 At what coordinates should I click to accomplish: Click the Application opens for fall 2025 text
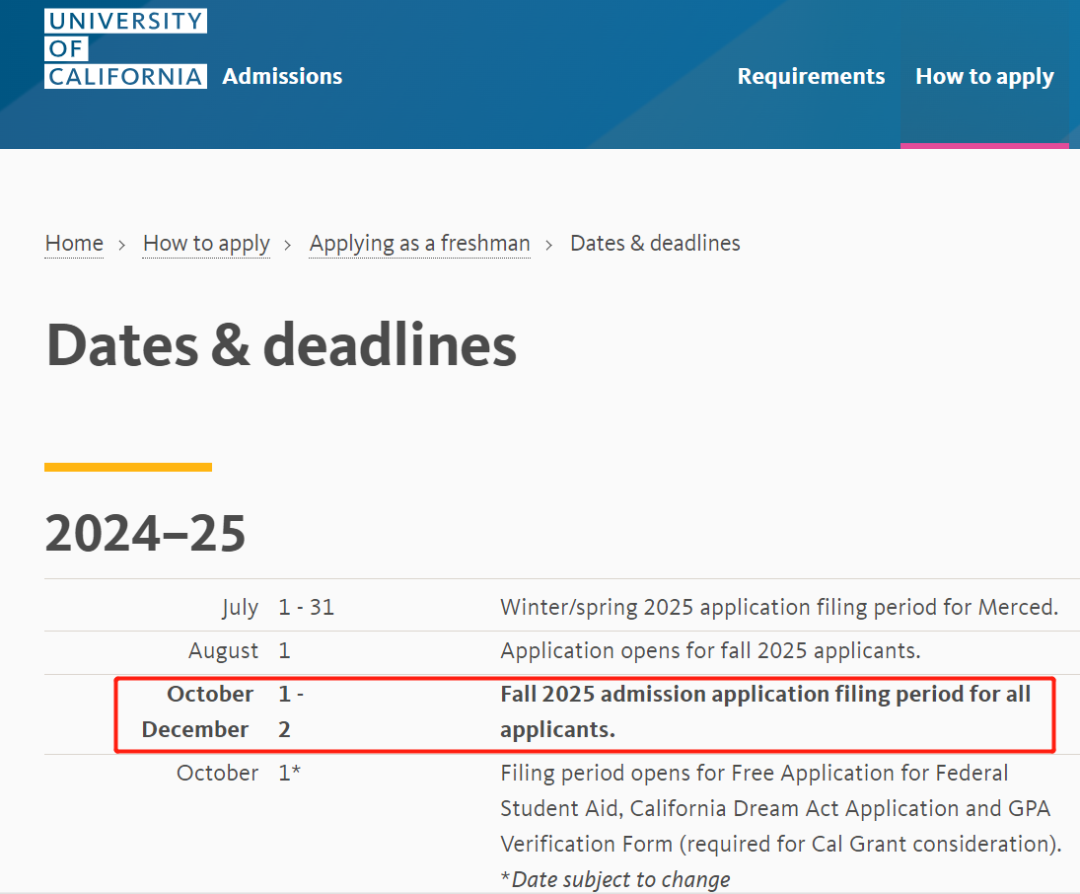point(710,651)
